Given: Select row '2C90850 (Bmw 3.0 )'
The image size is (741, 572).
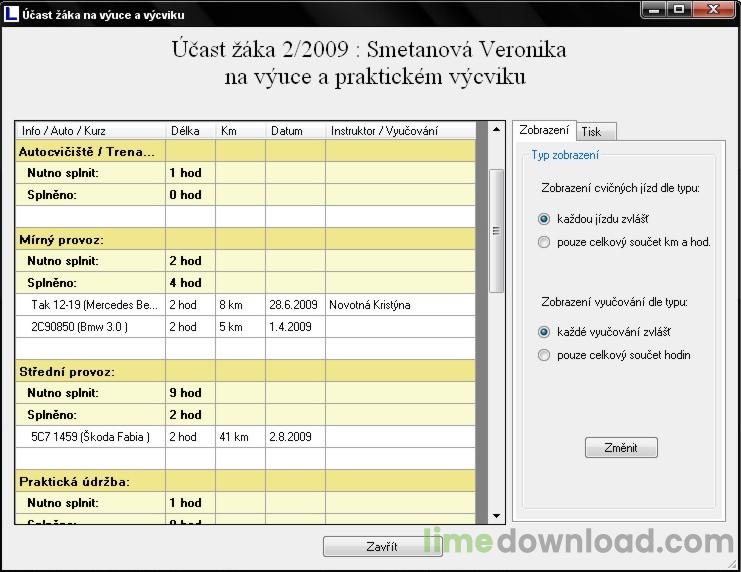Looking at the screenshot, I should coord(246,327).
